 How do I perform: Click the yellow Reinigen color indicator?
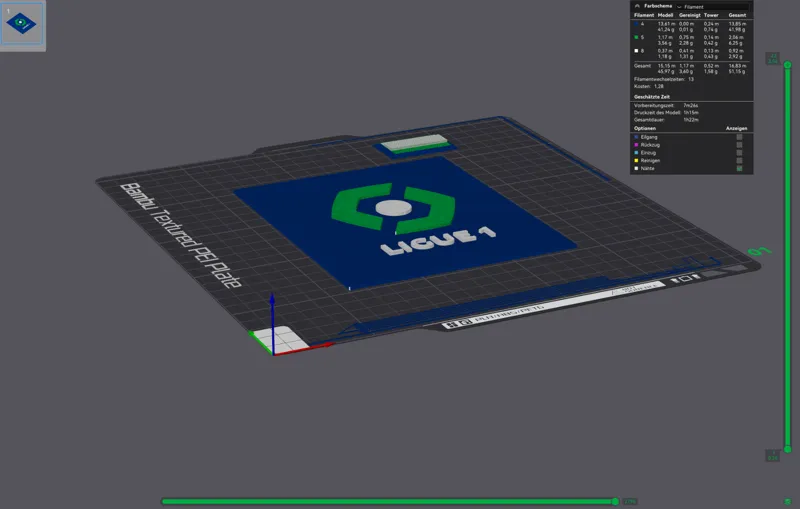(636, 161)
